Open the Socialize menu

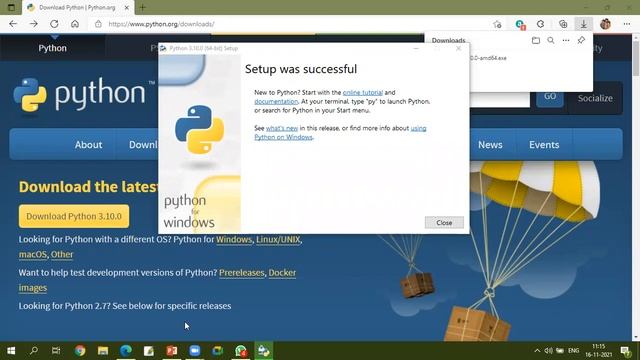(x=595, y=98)
